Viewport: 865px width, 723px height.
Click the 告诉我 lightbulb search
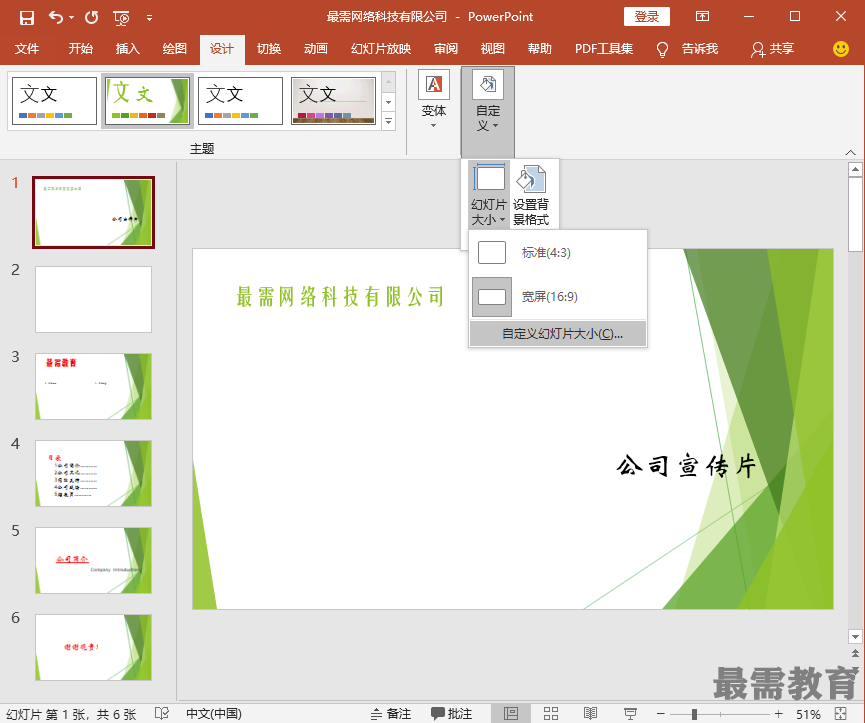coord(687,49)
